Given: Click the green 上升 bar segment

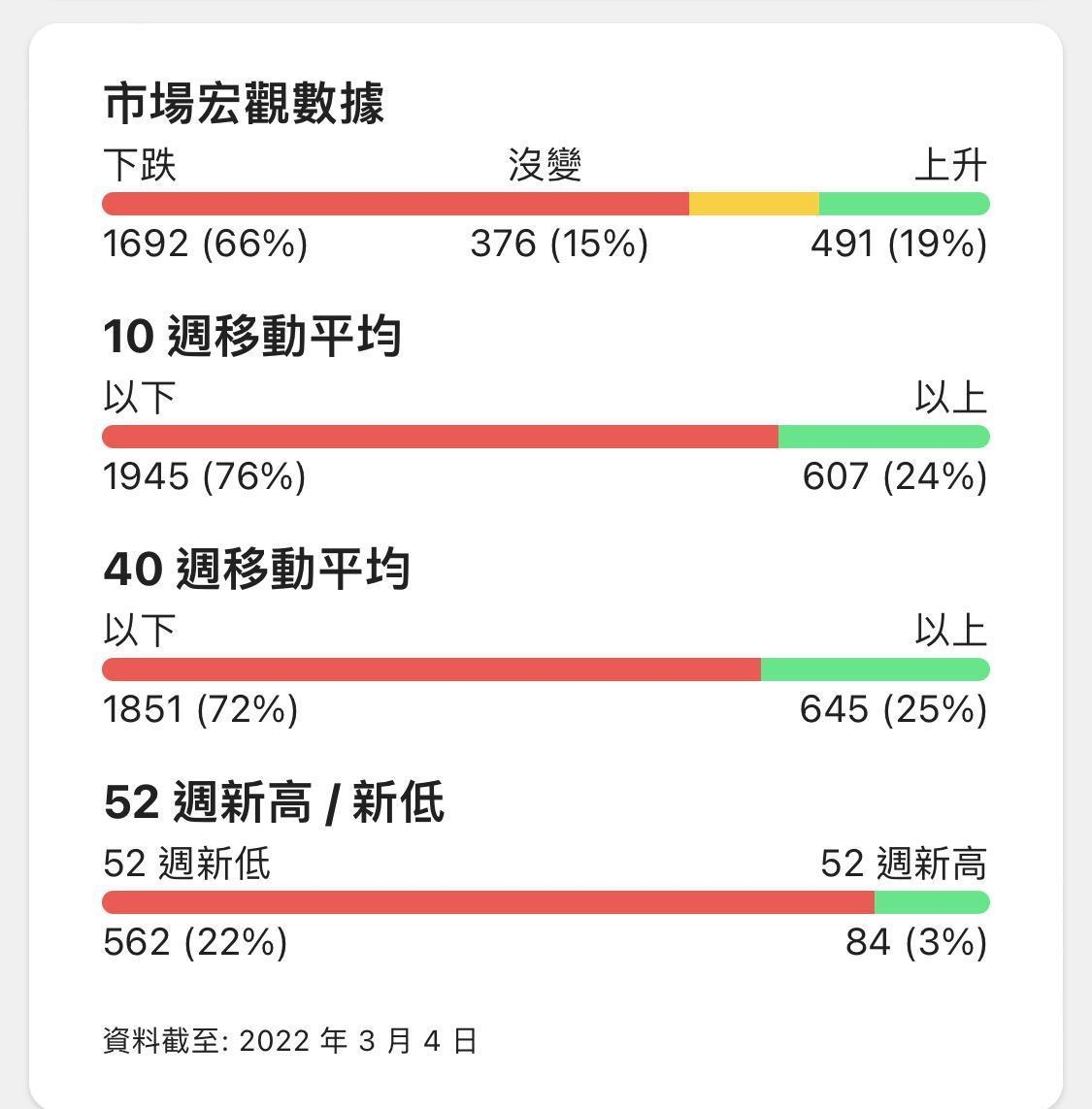Looking at the screenshot, I should point(904,204).
